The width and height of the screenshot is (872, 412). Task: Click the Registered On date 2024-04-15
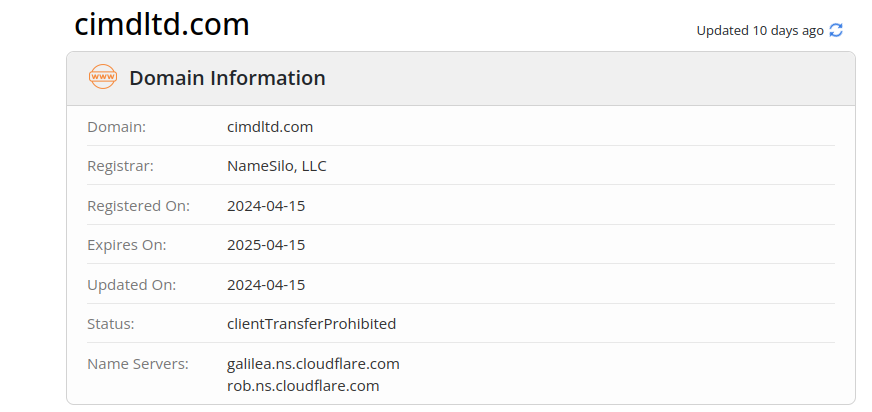click(266, 205)
